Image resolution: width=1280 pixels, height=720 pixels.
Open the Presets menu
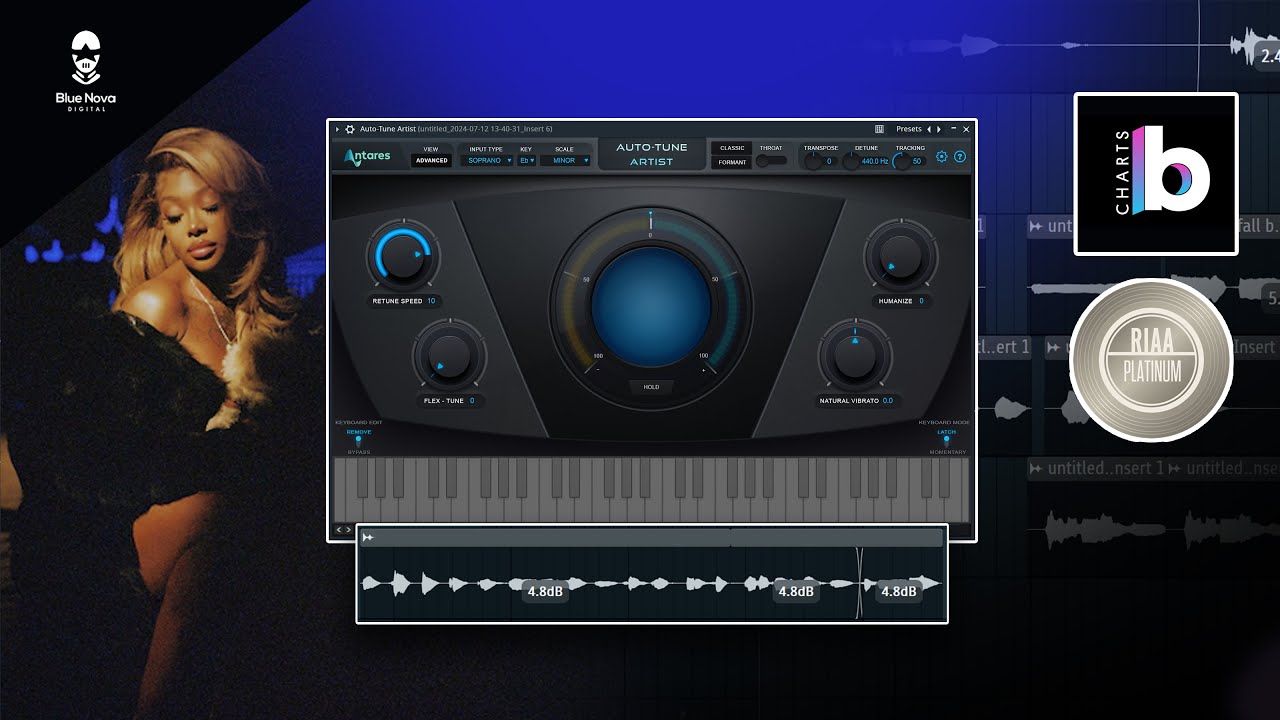click(909, 129)
